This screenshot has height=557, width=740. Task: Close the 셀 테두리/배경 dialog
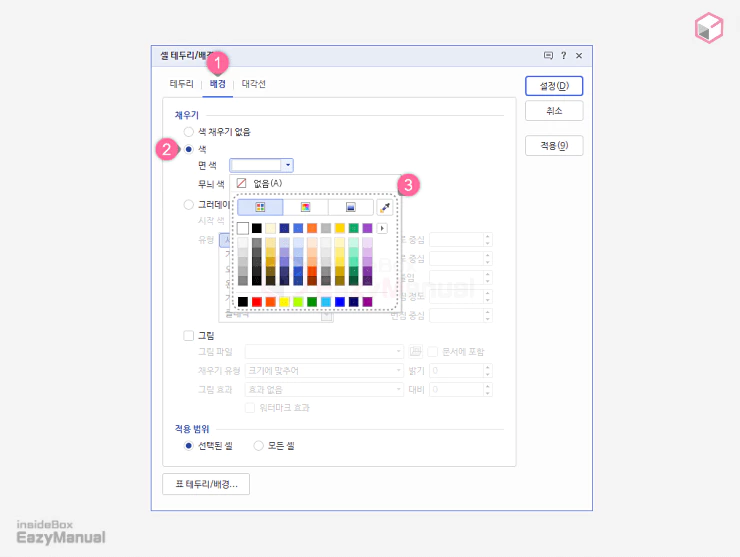579,56
